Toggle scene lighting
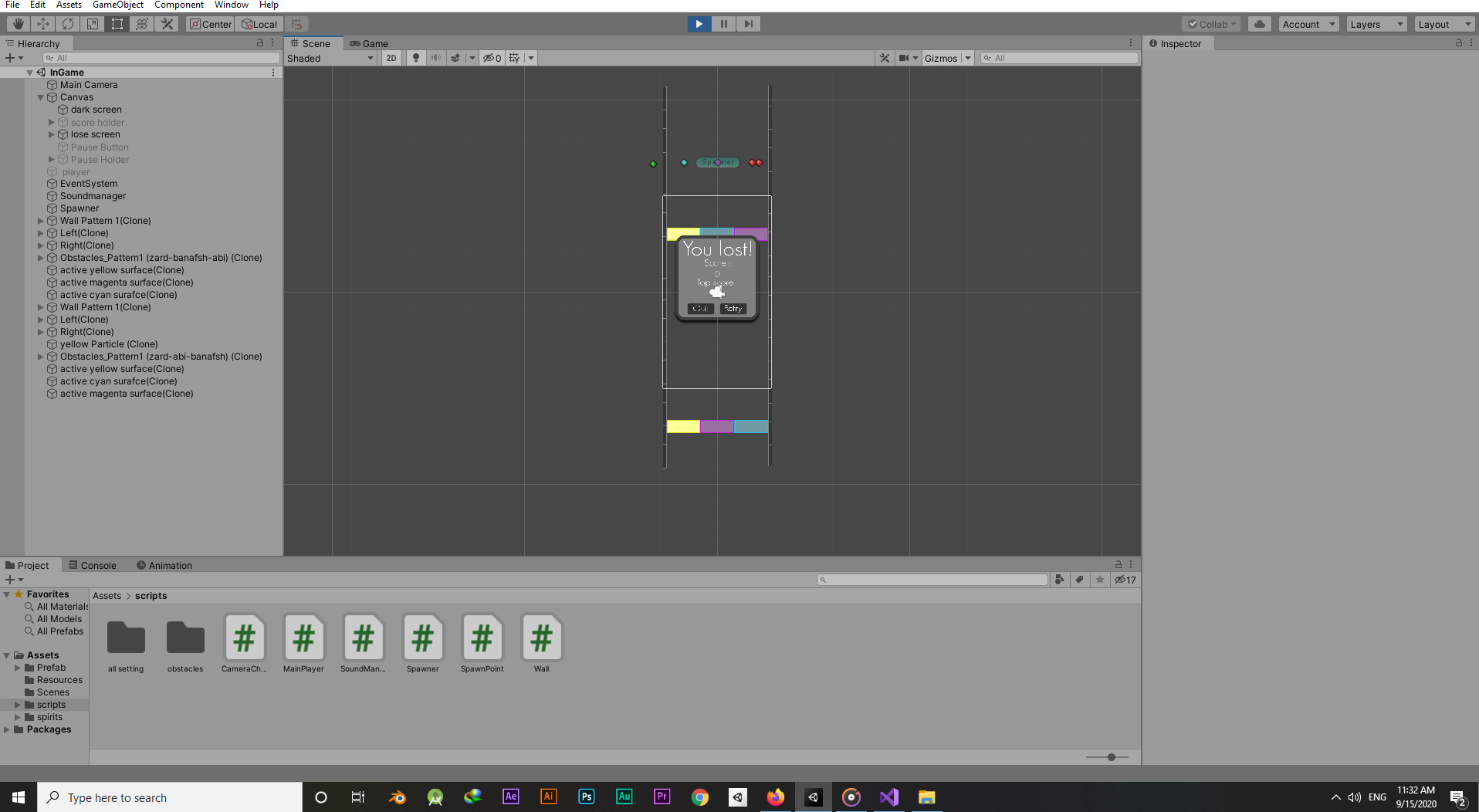This screenshot has height=812, width=1479. 415,58
